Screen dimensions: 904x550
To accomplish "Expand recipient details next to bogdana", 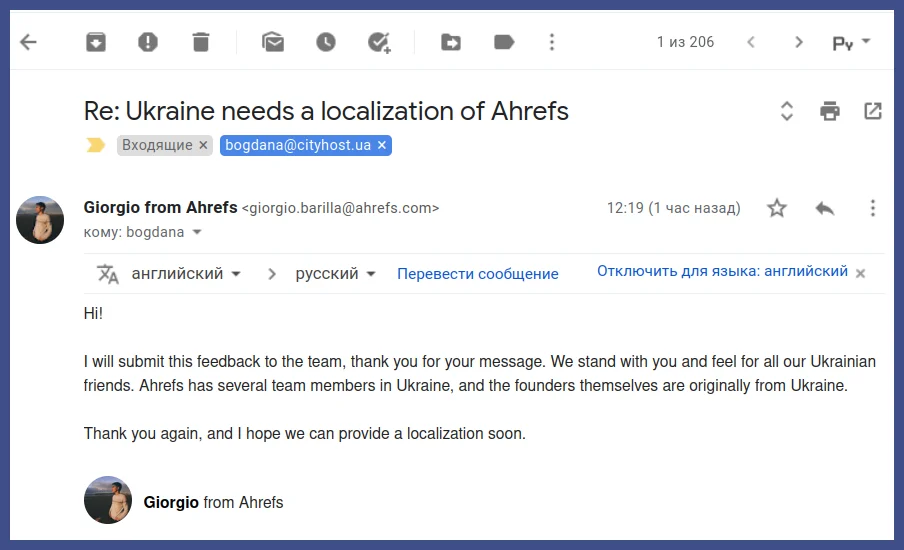I will click(197, 232).
